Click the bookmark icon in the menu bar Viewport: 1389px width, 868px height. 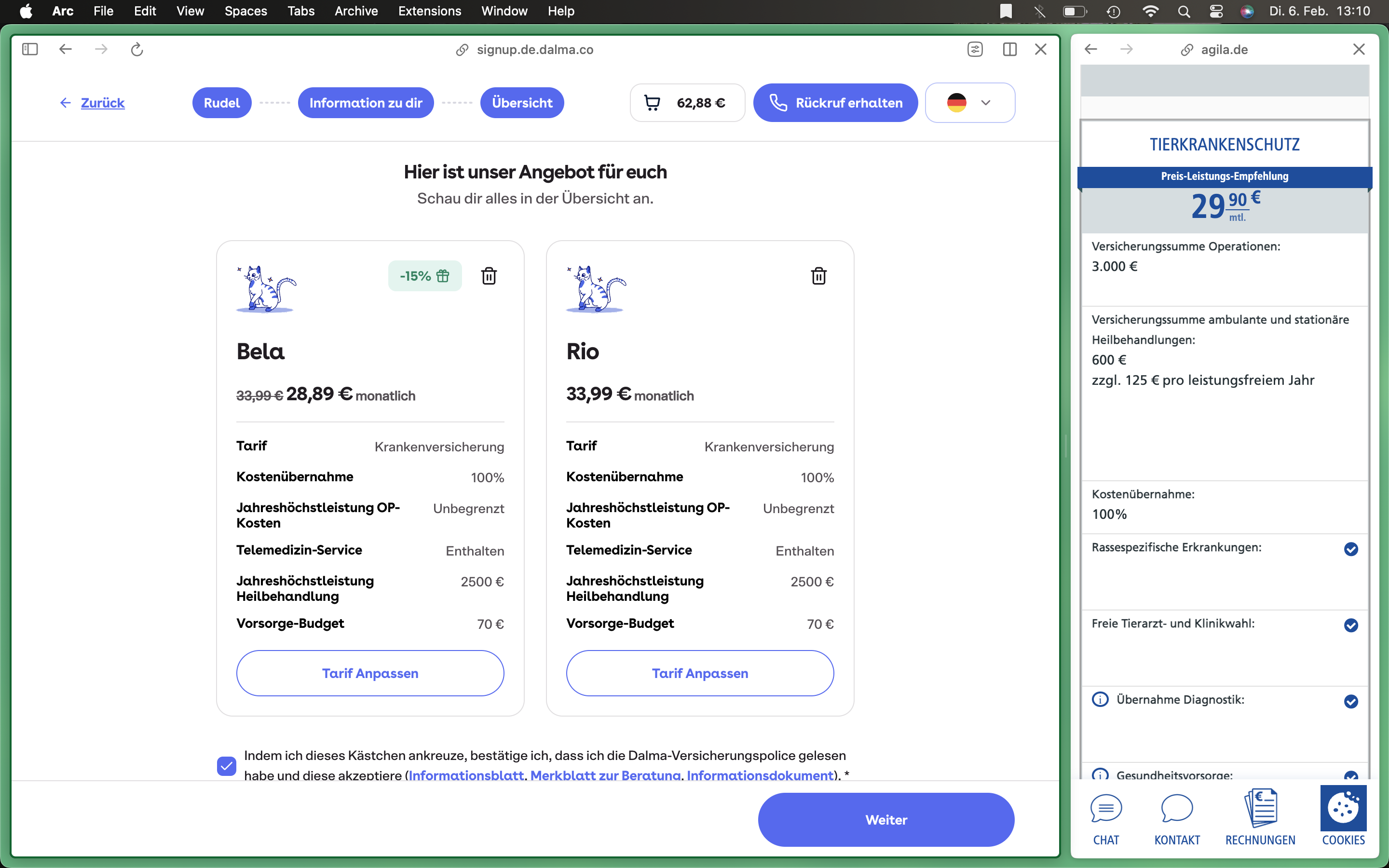click(x=1006, y=11)
